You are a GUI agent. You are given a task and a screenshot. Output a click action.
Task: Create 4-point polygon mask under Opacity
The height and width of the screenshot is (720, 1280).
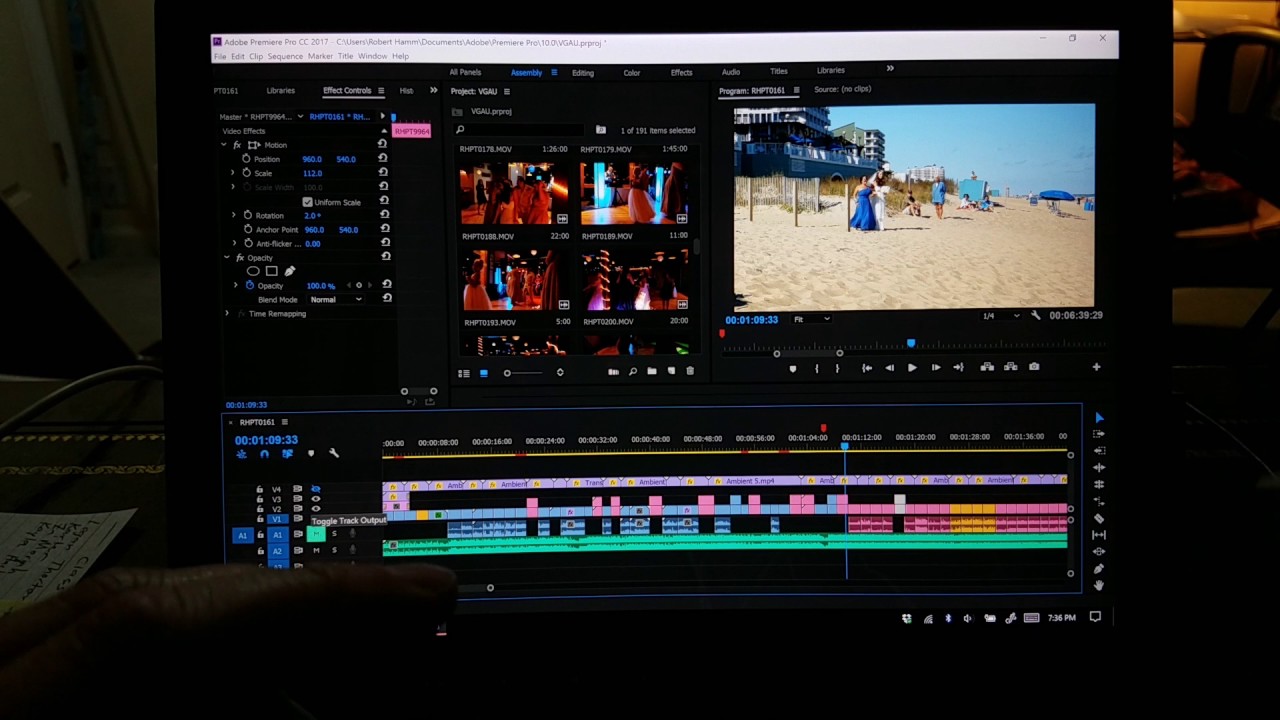point(271,271)
